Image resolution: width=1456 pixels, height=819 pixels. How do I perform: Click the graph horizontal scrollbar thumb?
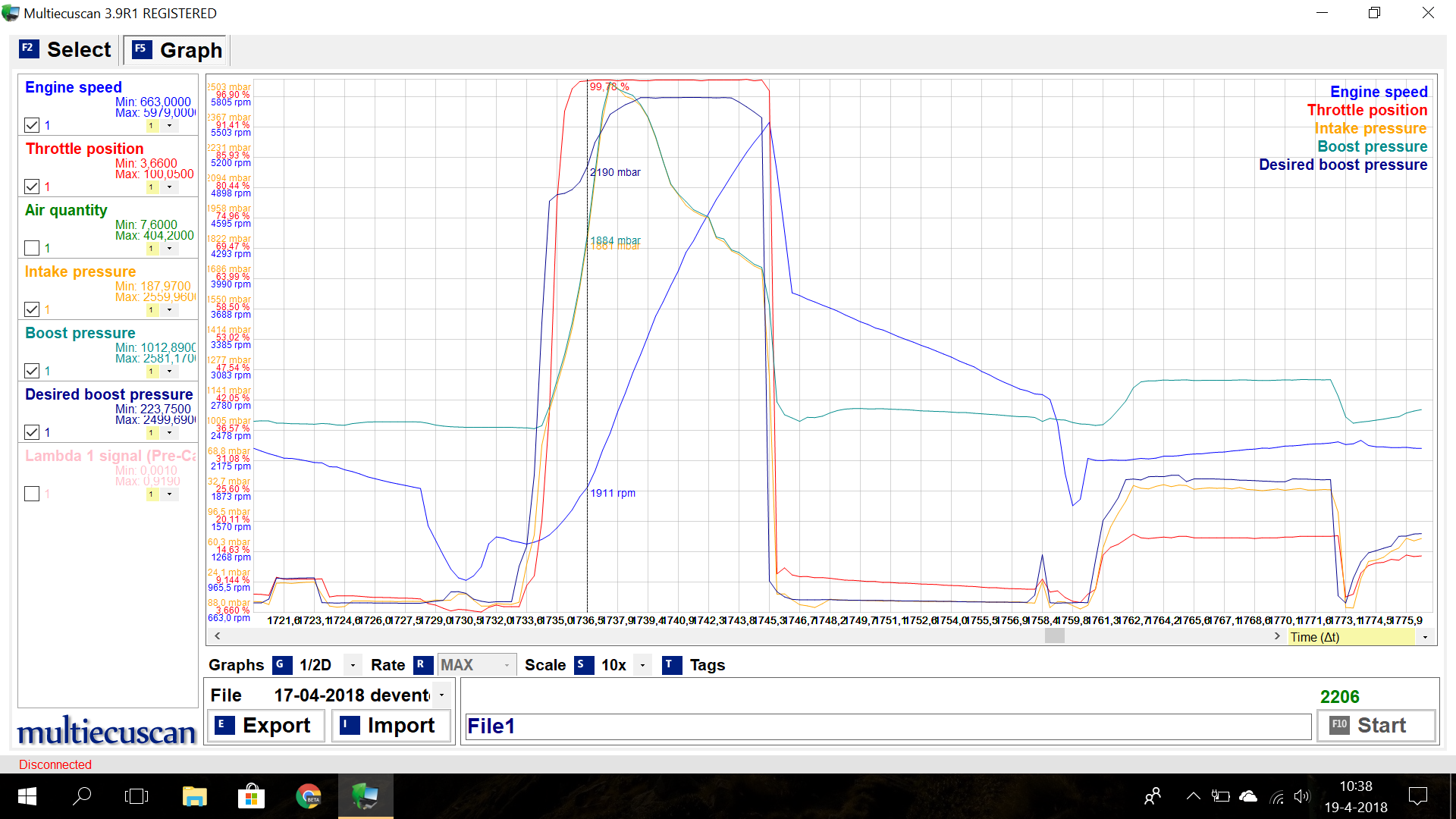coord(1054,636)
